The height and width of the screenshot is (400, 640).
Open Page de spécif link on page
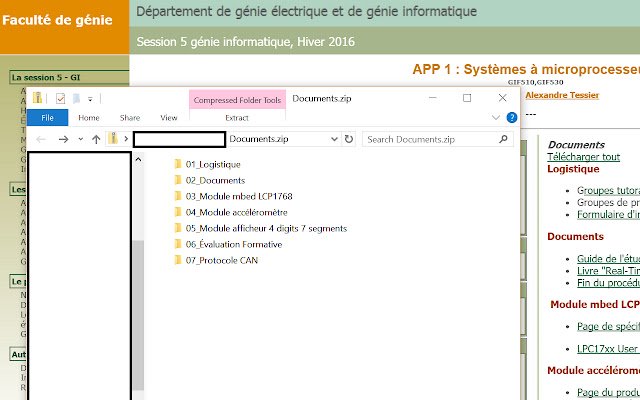pos(609,326)
